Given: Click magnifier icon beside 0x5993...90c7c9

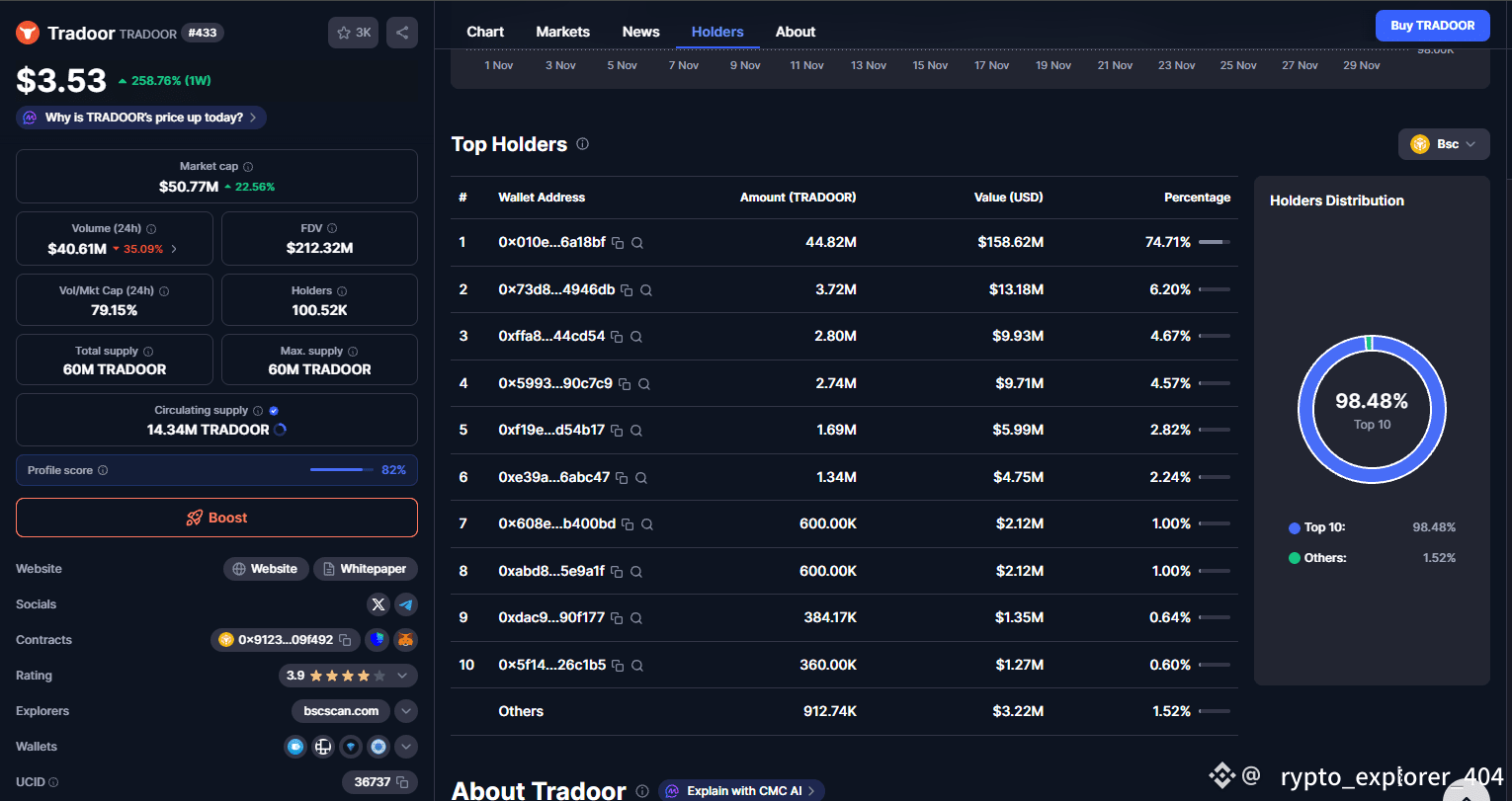Looking at the screenshot, I should coord(644,384).
